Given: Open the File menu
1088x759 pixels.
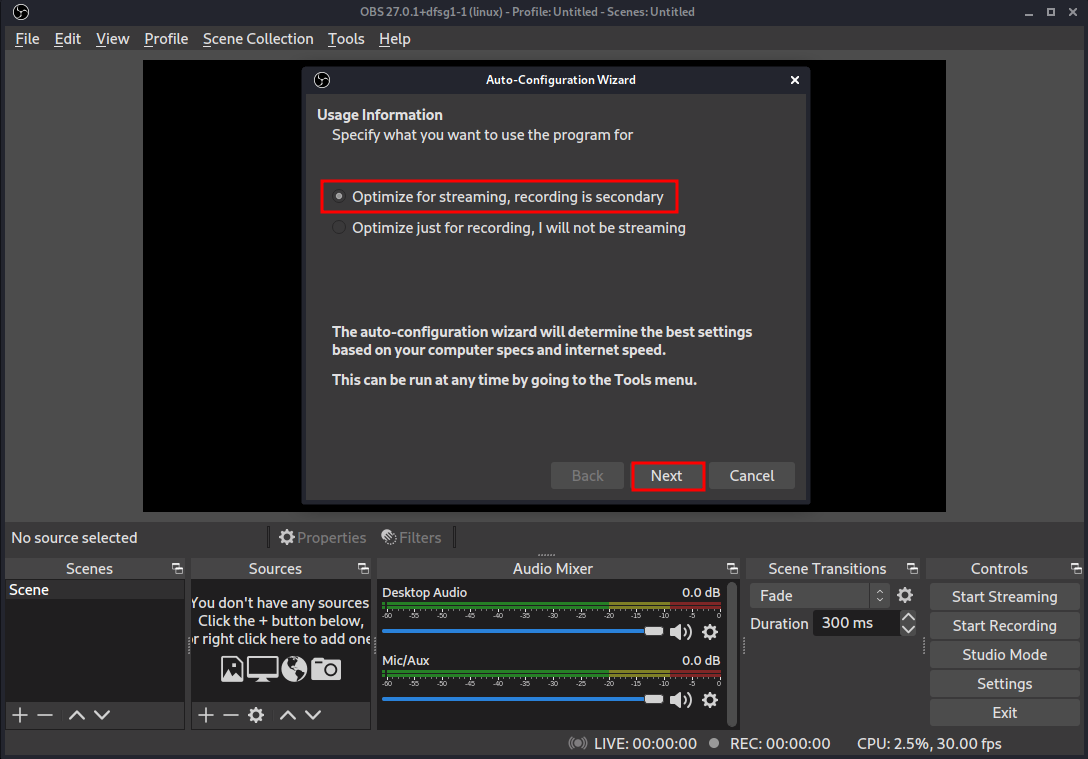Looking at the screenshot, I should 27,39.
